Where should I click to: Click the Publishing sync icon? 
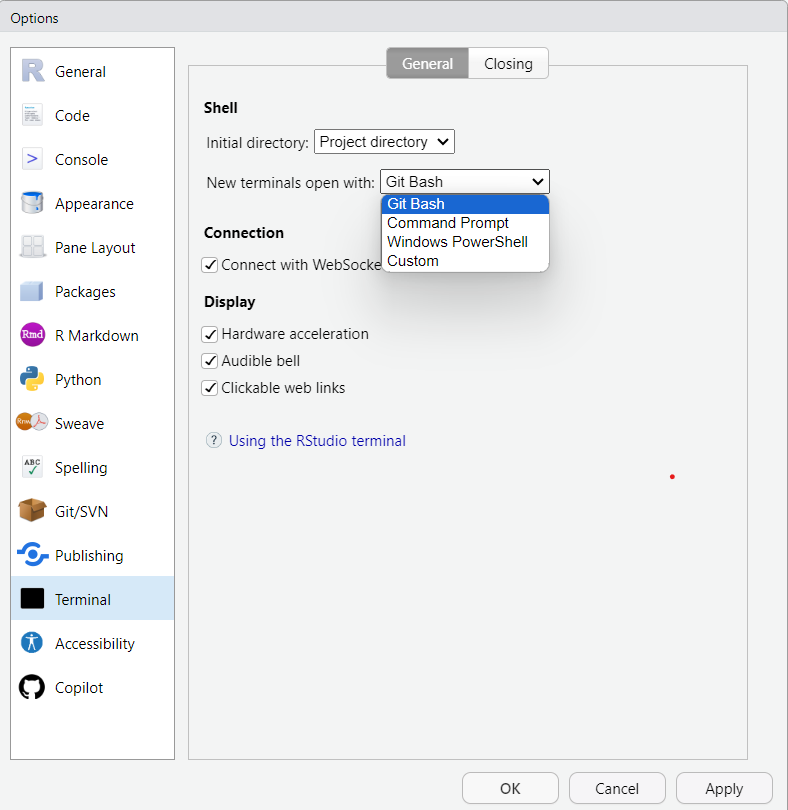point(33,555)
